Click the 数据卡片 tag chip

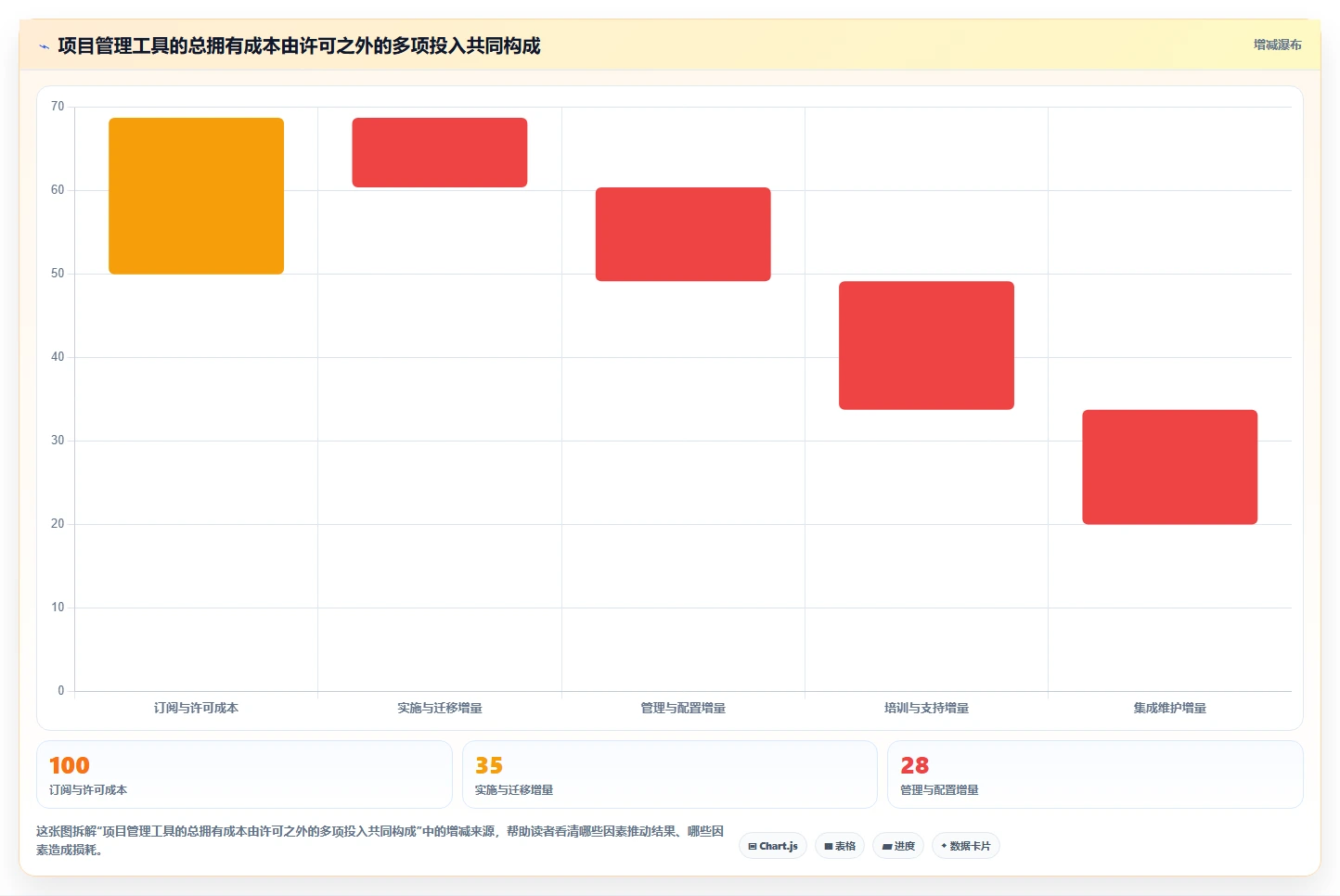point(965,846)
